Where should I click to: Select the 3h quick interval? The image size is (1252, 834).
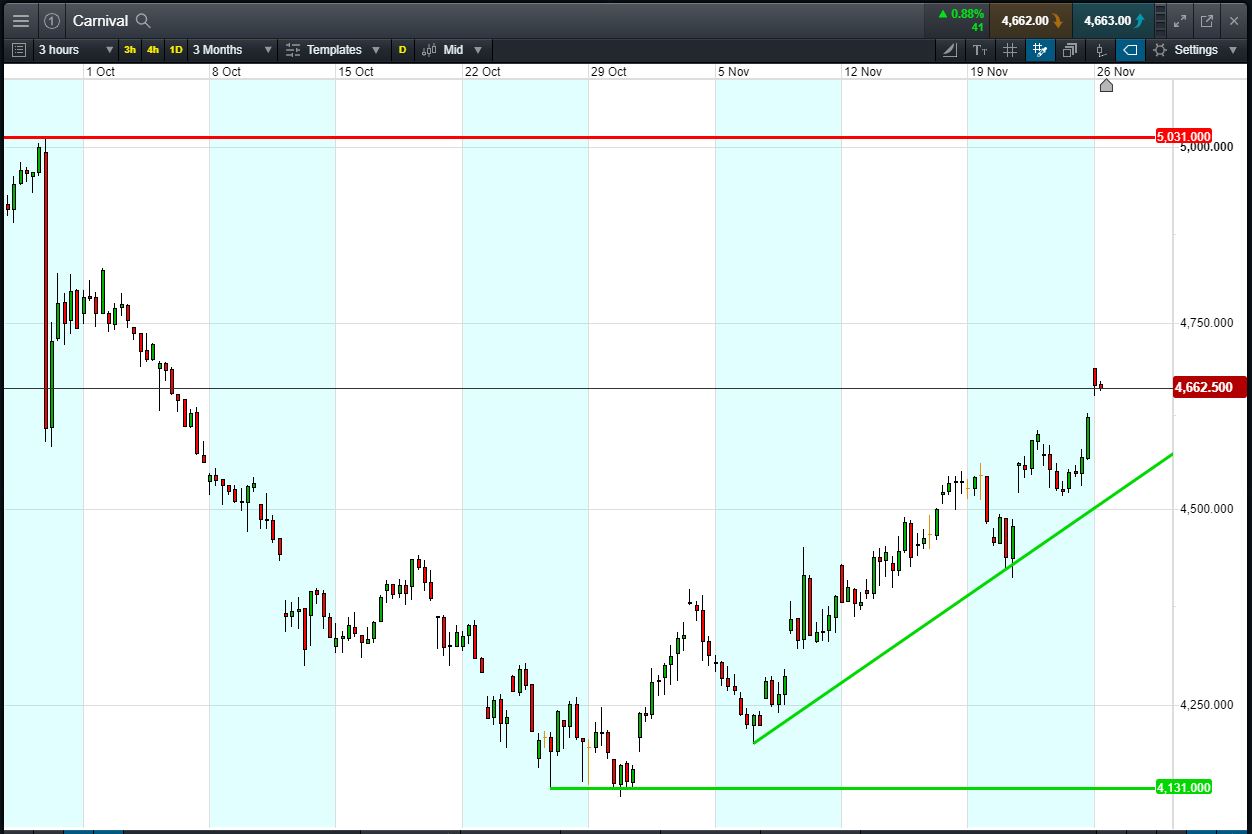[130, 50]
